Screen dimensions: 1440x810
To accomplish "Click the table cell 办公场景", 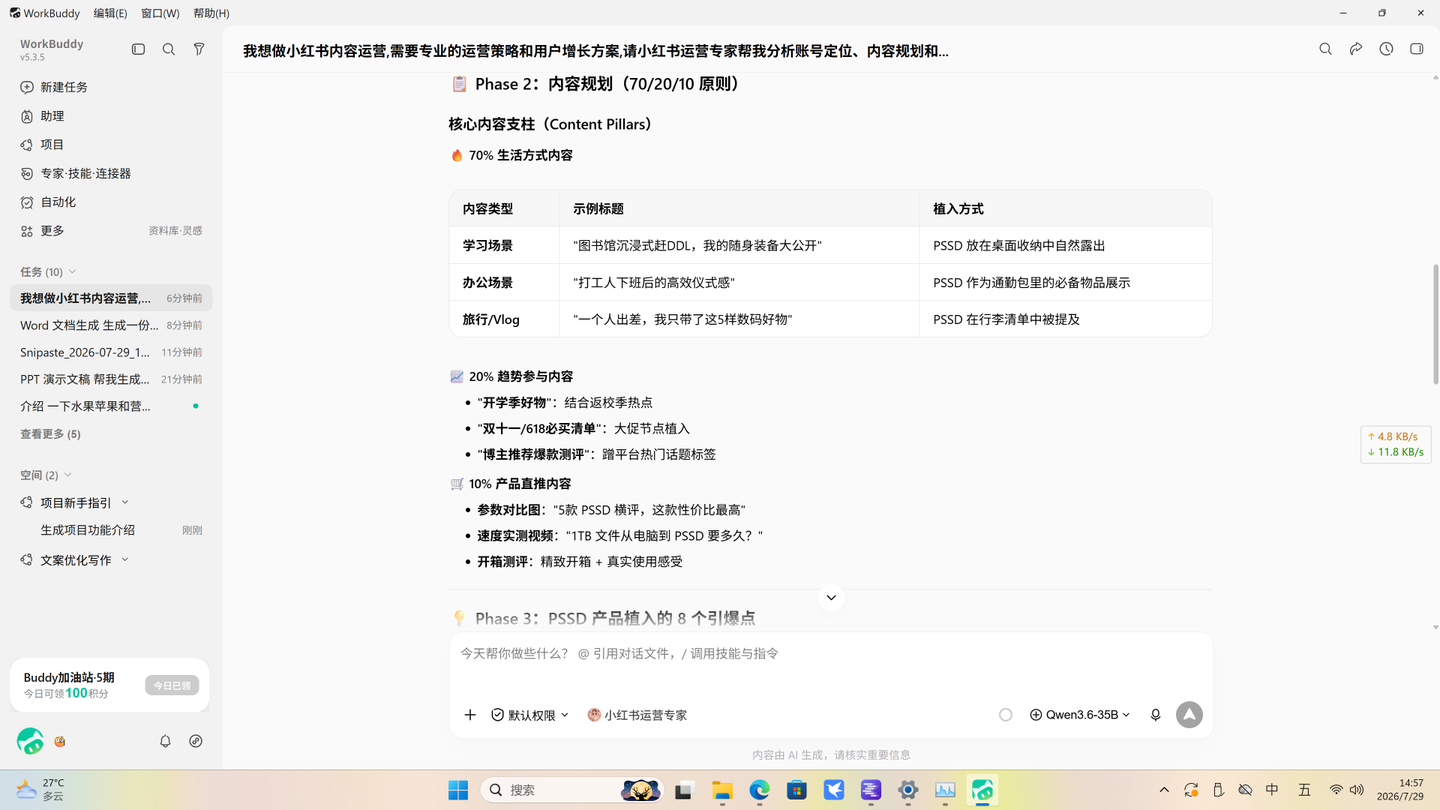I will 504,282.
